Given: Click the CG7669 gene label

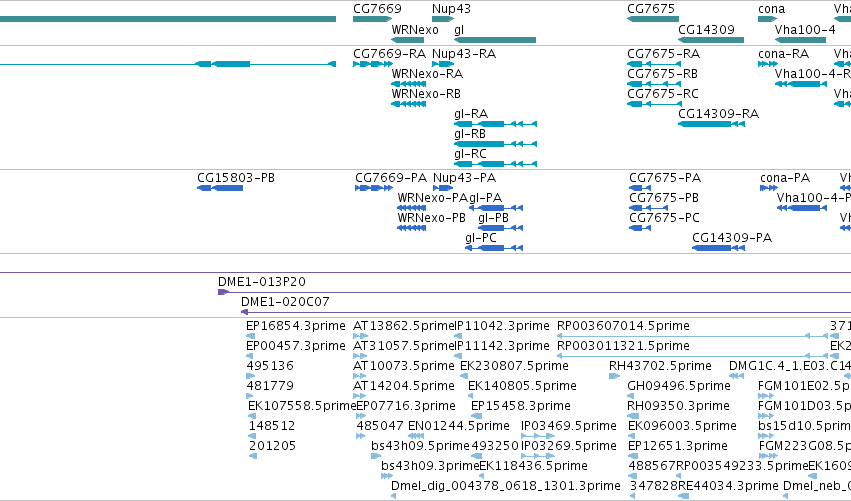Looking at the screenshot, I should [x=377, y=9].
